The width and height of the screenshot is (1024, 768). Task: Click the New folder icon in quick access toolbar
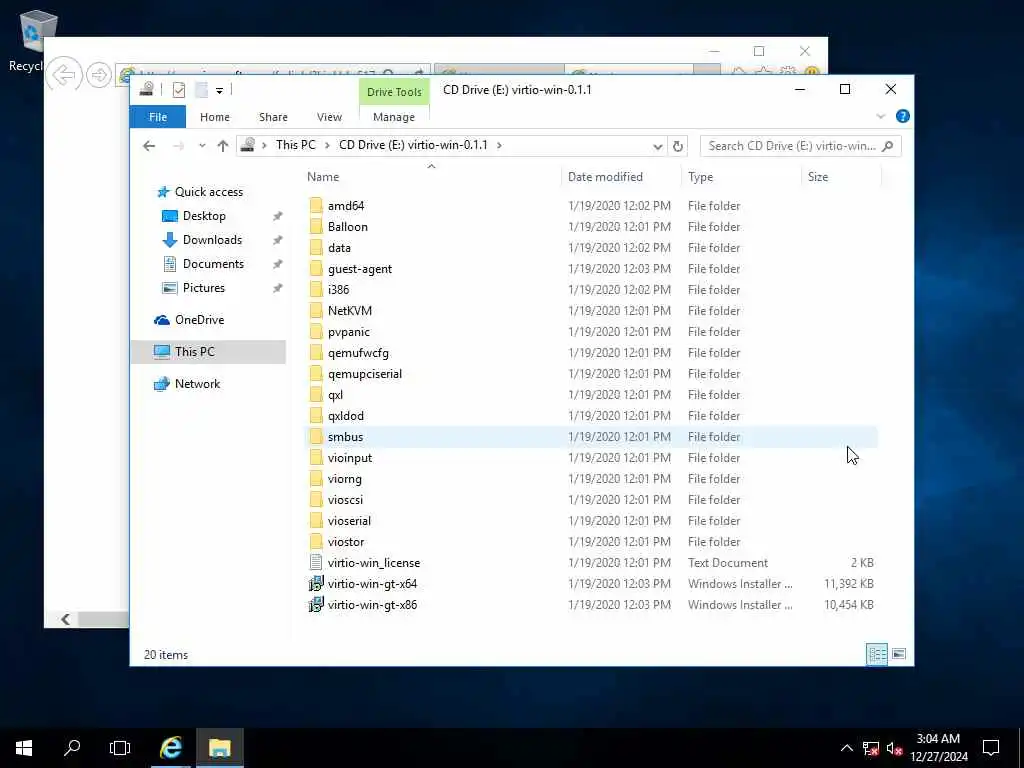coord(201,90)
